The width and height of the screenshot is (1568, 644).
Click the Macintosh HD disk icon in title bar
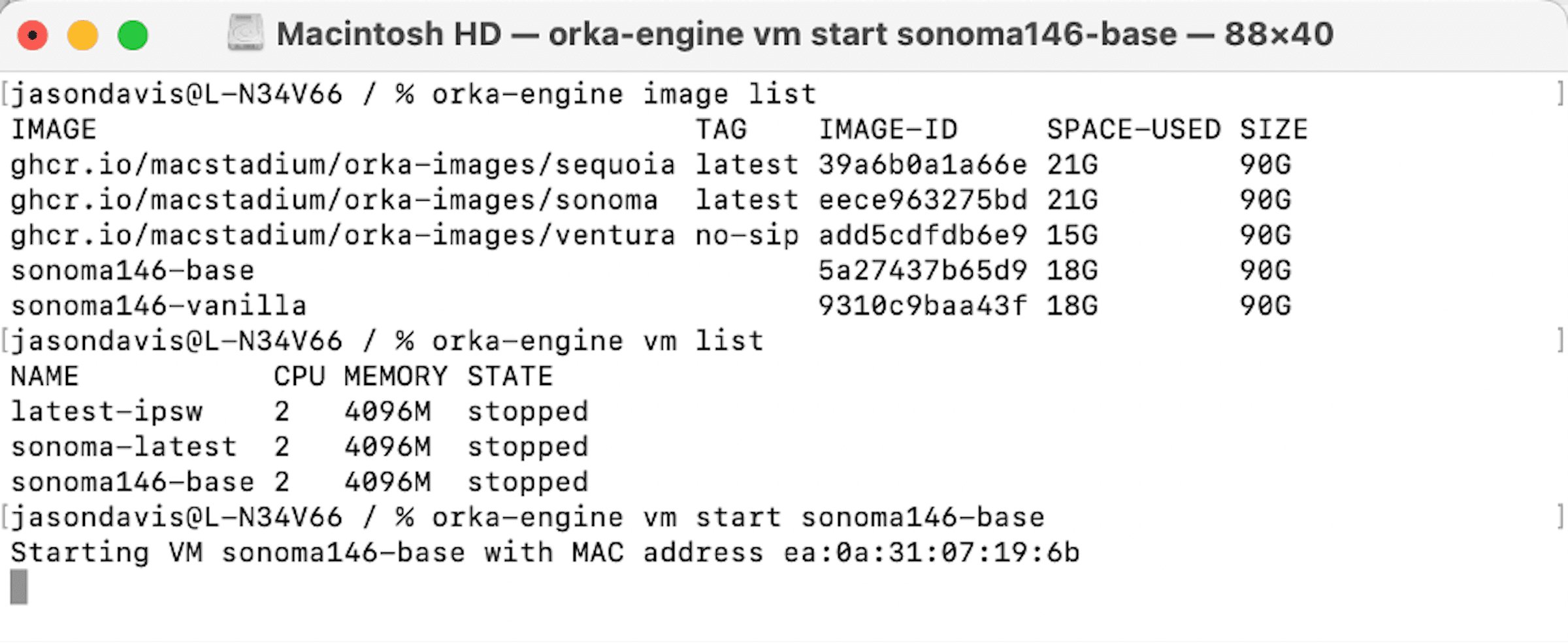click(246, 33)
